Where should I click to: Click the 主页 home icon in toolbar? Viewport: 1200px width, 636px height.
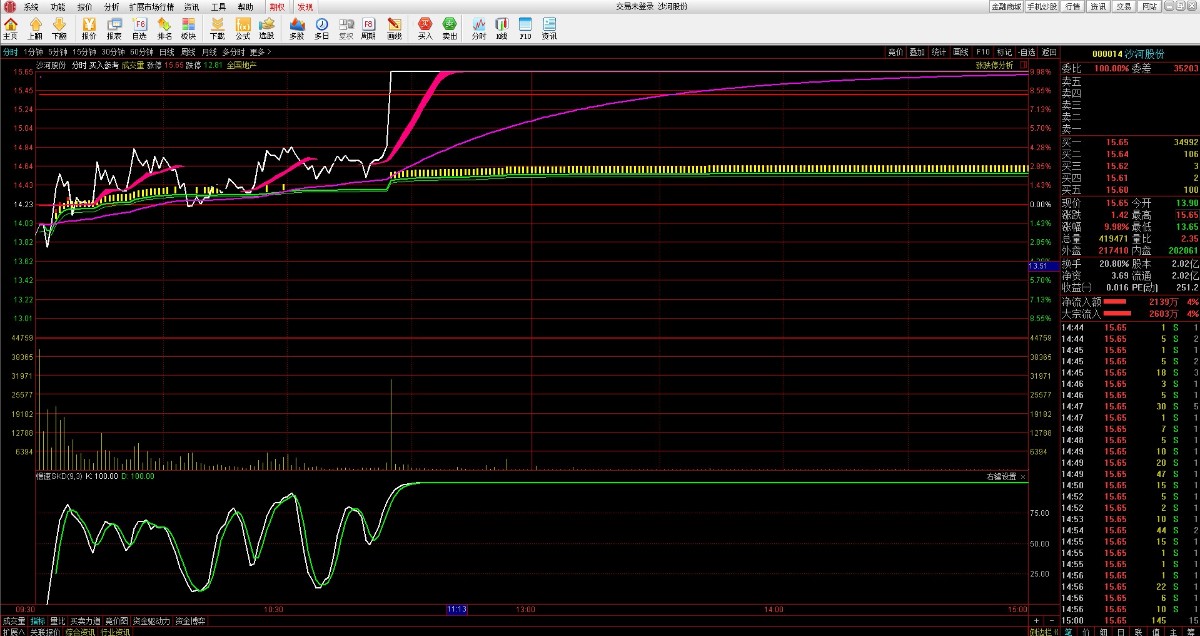point(11,27)
